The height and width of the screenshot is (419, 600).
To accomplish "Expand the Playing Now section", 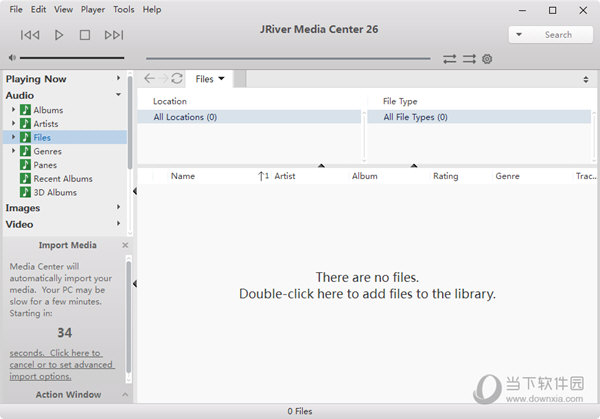I will 118,78.
